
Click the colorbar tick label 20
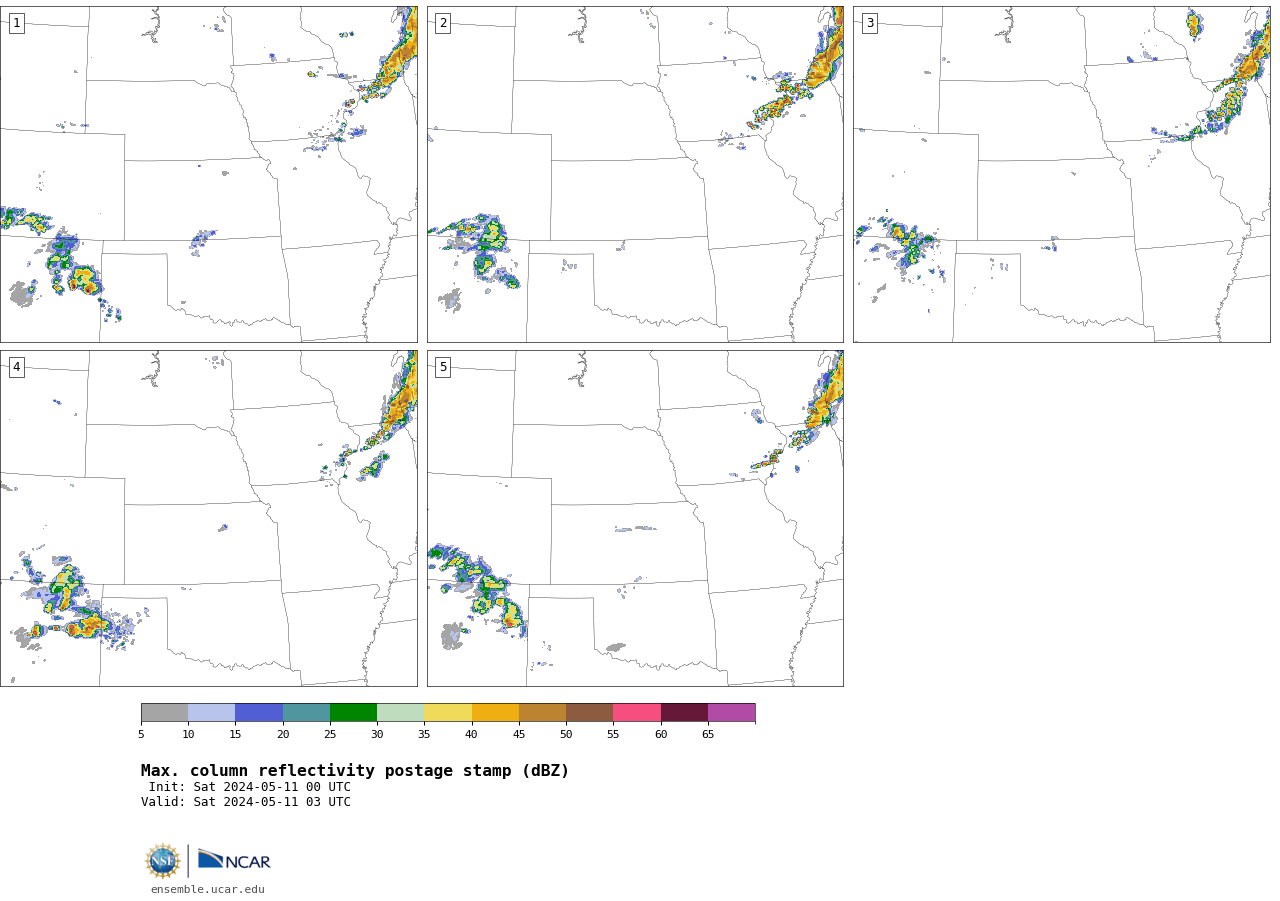(x=283, y=735)
